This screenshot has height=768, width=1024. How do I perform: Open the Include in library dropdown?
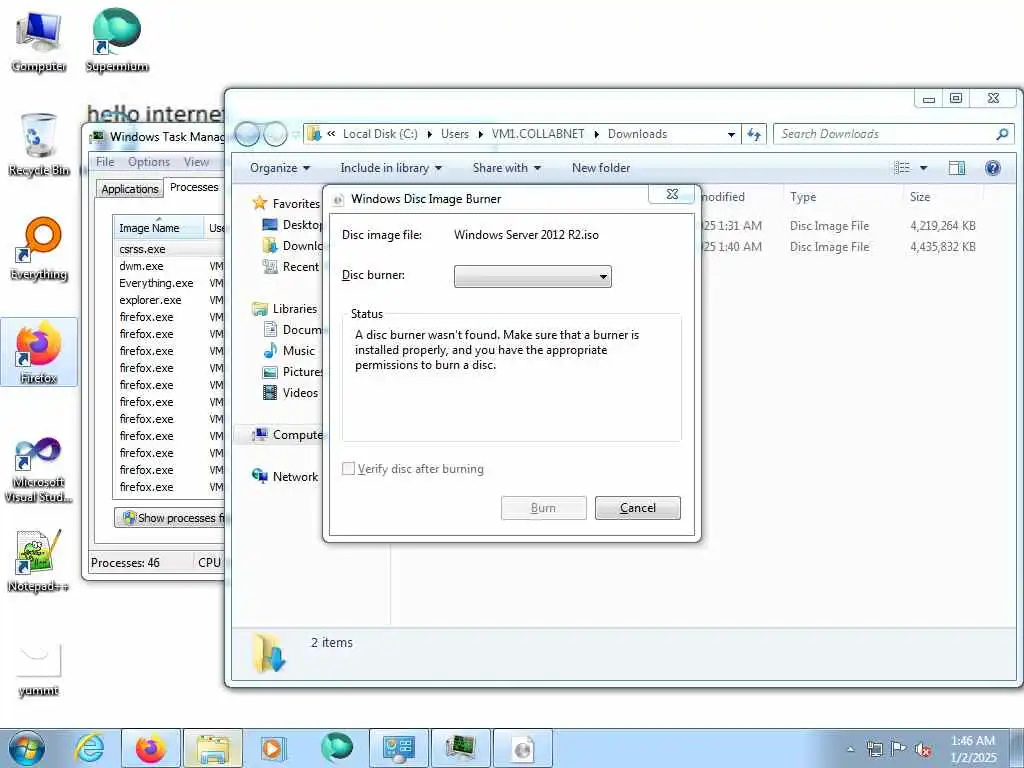click(x=391, y=168)
